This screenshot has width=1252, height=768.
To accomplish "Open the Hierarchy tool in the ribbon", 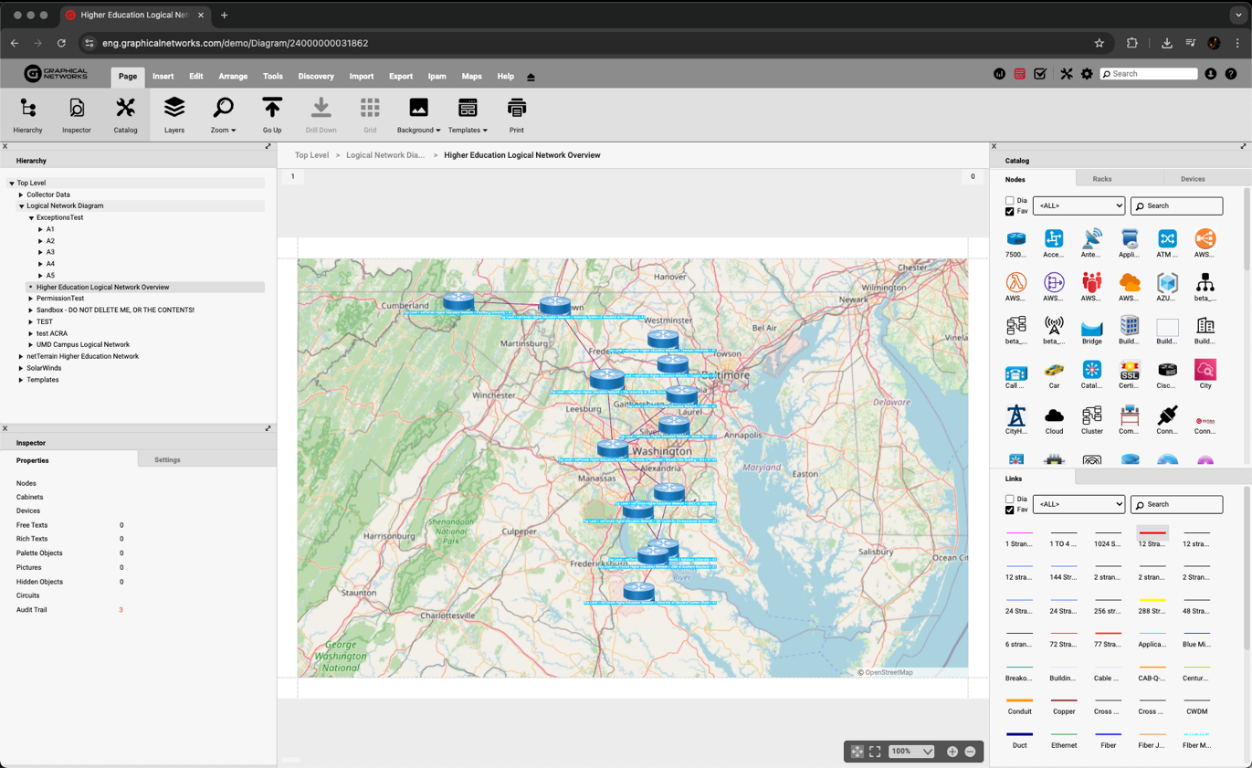I will pyautogui.click(x=28, y=114).
